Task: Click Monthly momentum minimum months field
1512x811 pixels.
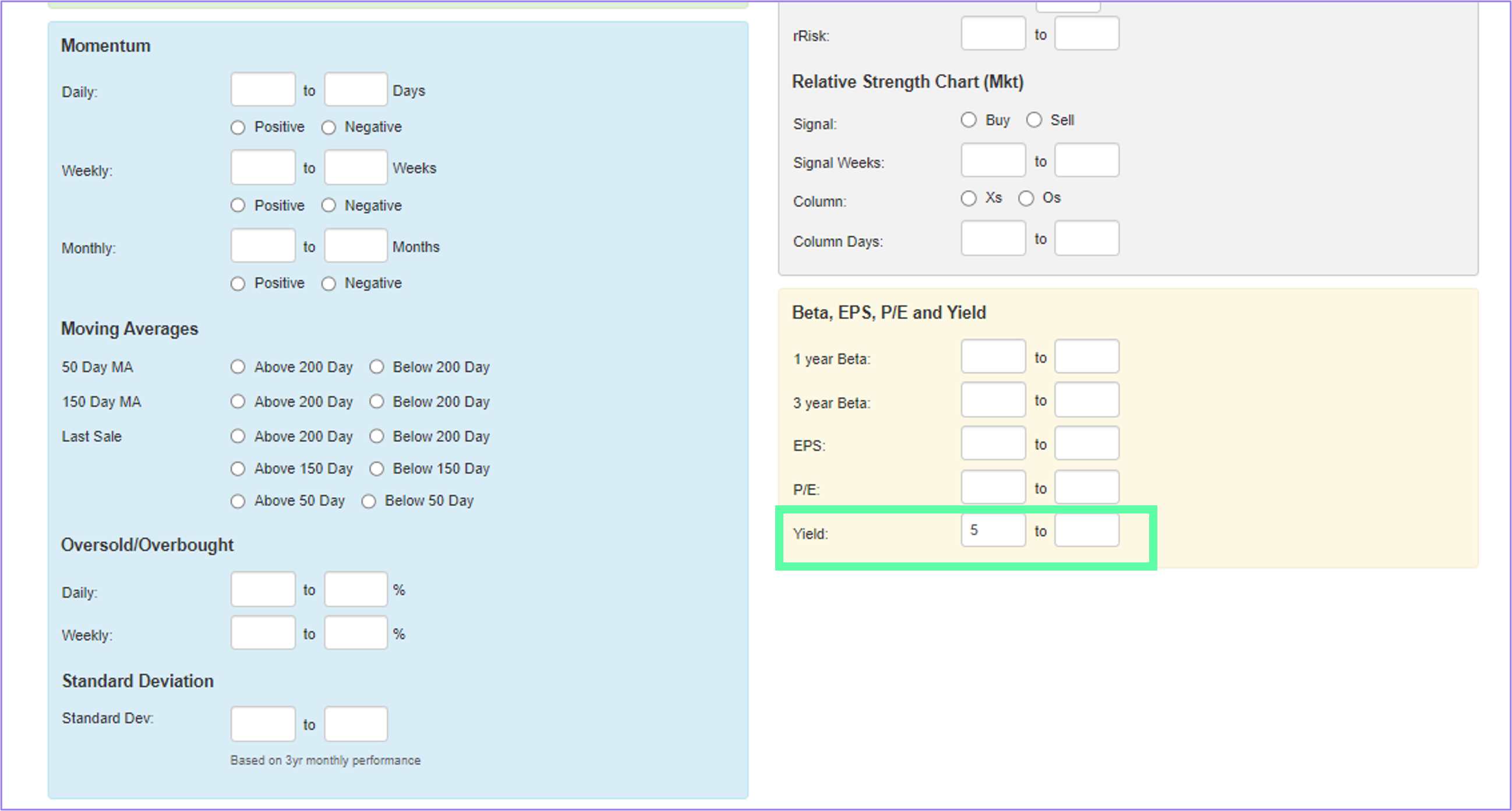Action: click(263, 245)
